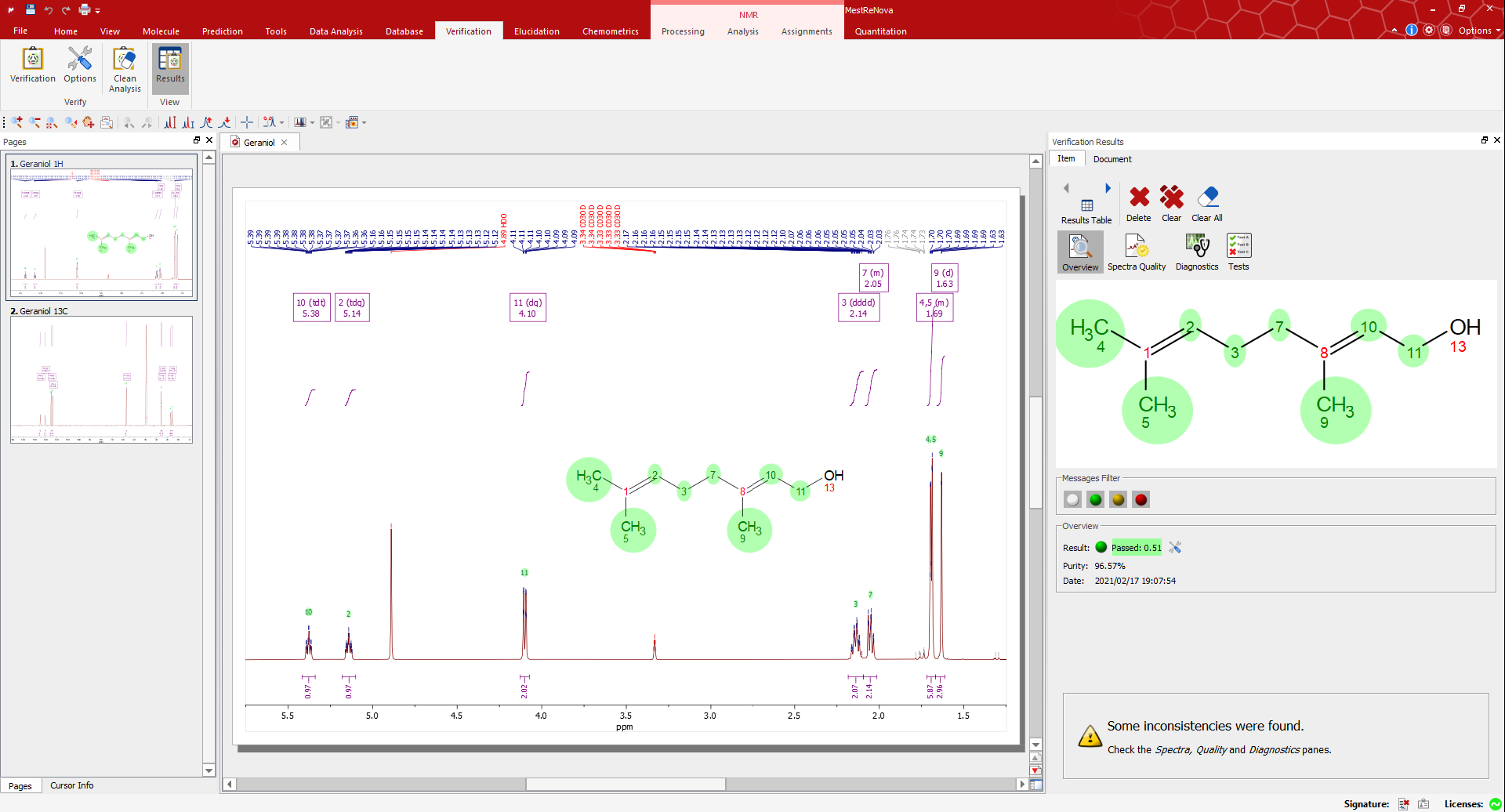Screen dimensions: 1505x812
Task: Toggle the red messages filter
Action: click(x=1141, y=499)
